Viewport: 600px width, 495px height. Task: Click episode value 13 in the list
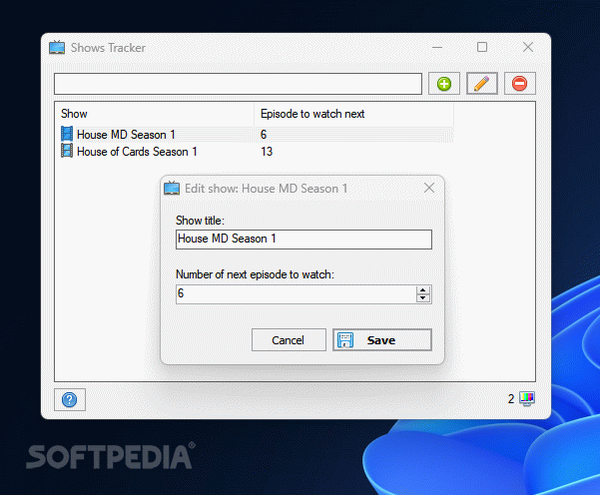click(267, 151)
